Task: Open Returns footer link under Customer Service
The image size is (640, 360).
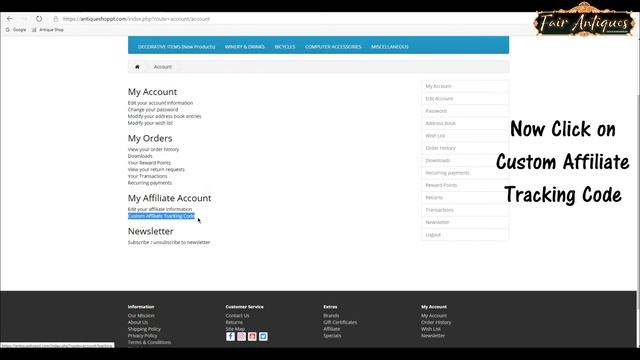Action: [234, 322]
